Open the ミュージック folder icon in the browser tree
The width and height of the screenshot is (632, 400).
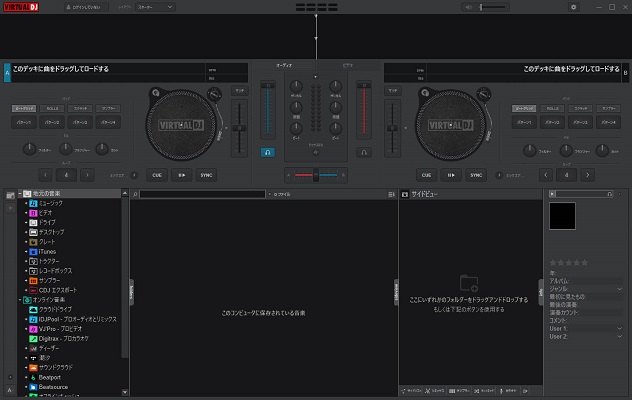pyautogui.click(x=33, y=203)
